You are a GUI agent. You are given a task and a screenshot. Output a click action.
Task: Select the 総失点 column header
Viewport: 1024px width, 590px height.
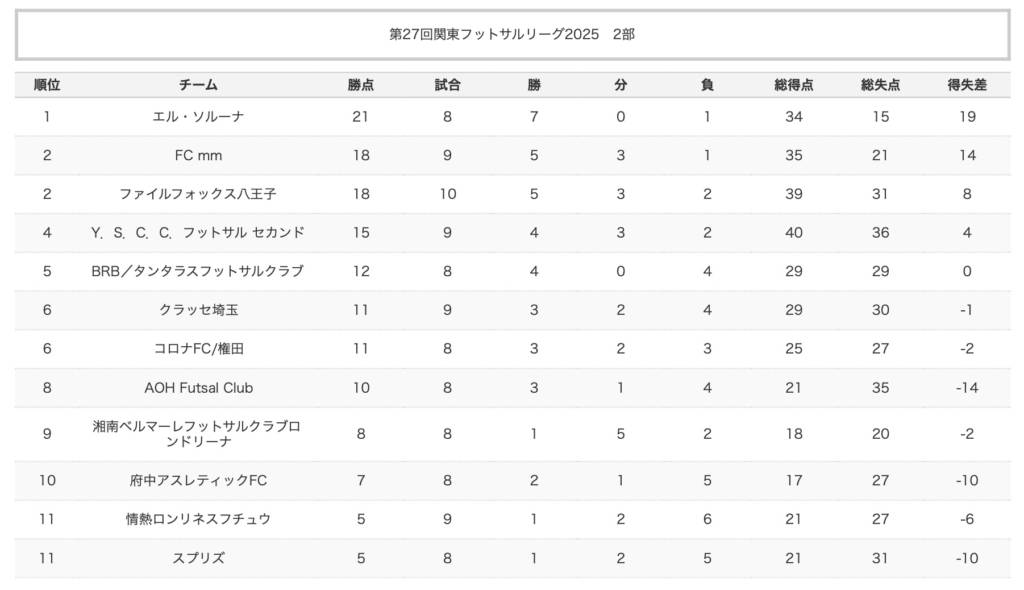pyautogui.click(x=880, y=85)
